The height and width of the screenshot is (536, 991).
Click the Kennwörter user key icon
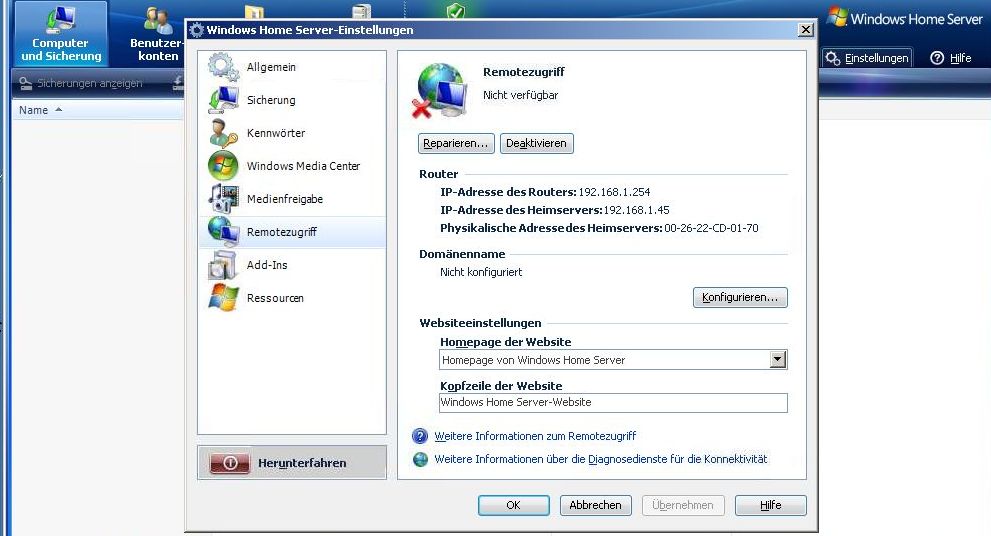(x=224, y=133)
